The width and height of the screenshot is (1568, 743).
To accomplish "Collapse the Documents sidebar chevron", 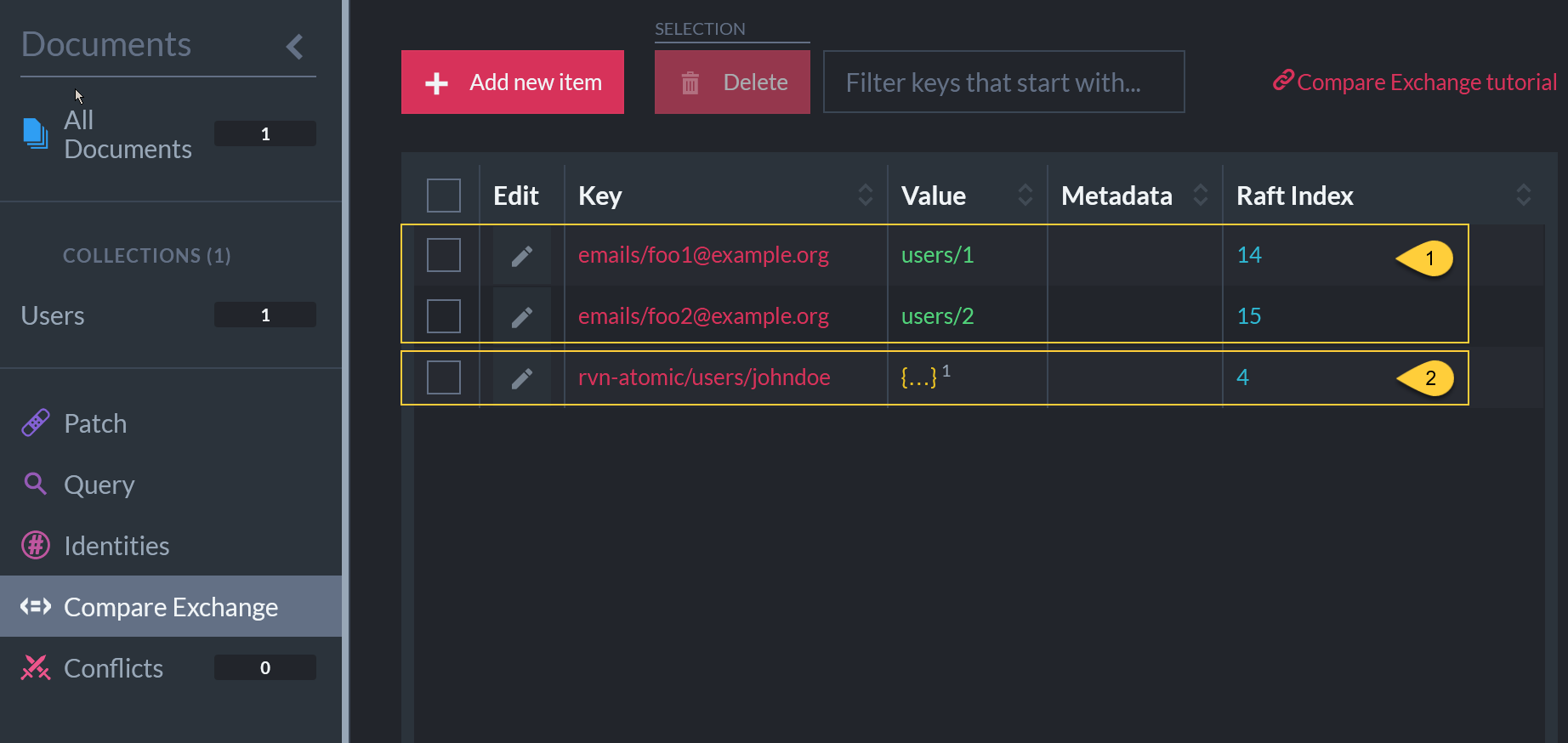I will (295, 47).
